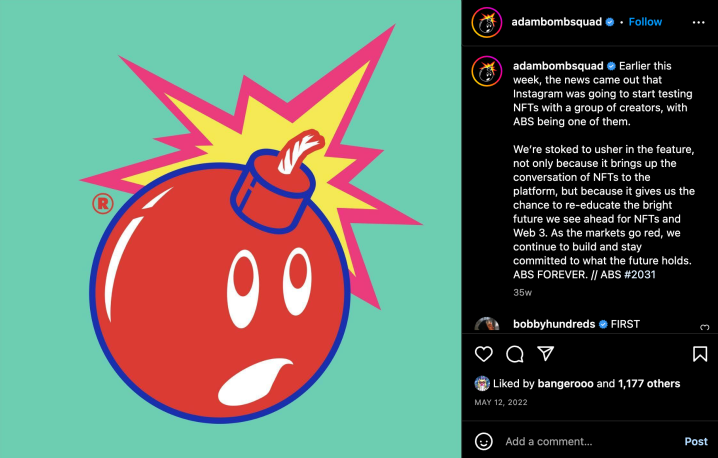Viewport: 718px width, 458px height.
Task: Open emoji picker smiley icon
Action: coord(484,442)
